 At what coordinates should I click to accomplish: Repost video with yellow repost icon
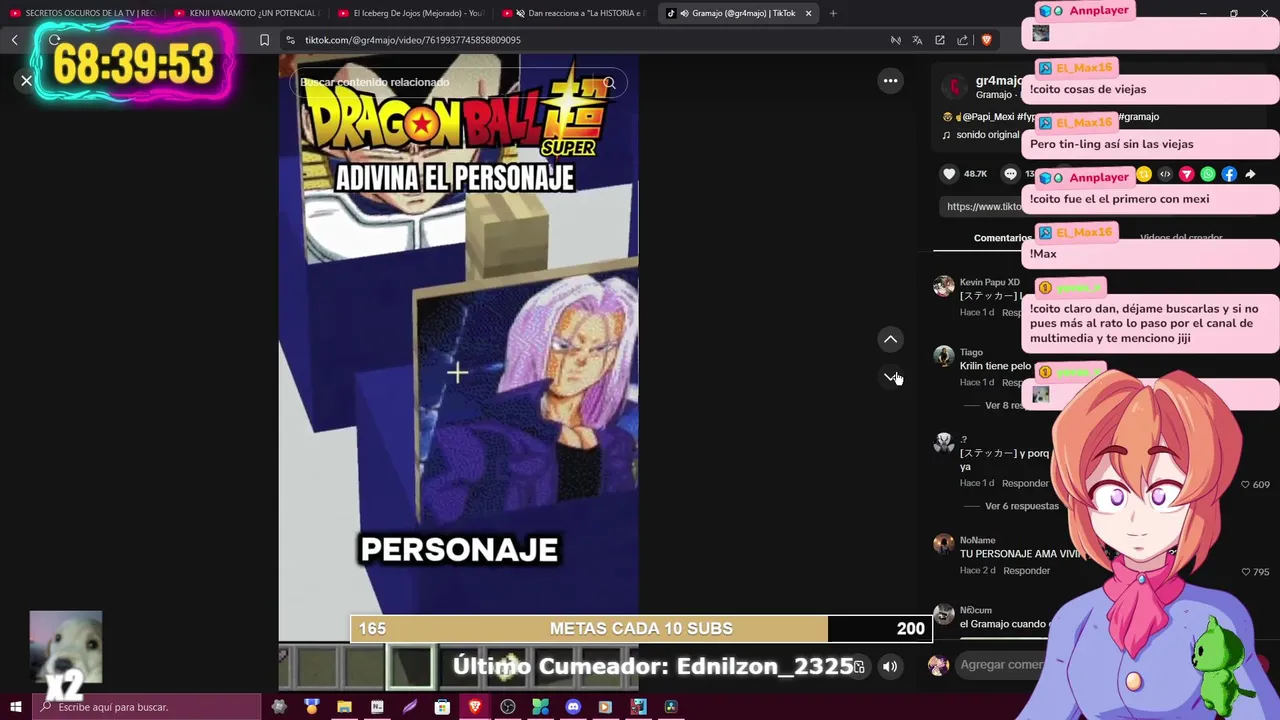(1144, 174)
